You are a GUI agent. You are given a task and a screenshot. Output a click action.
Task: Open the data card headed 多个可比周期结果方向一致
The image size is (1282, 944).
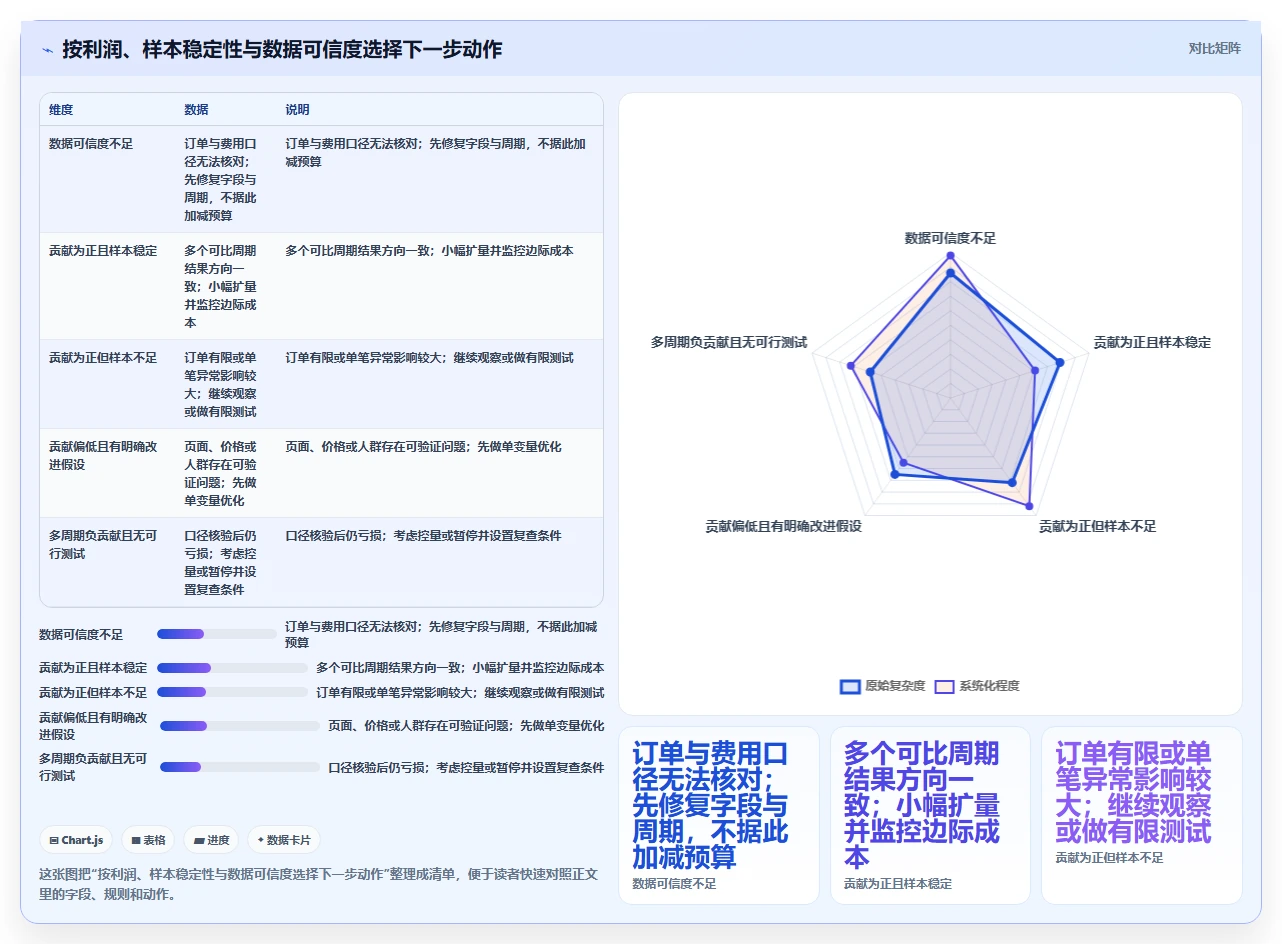click(930, 815)
